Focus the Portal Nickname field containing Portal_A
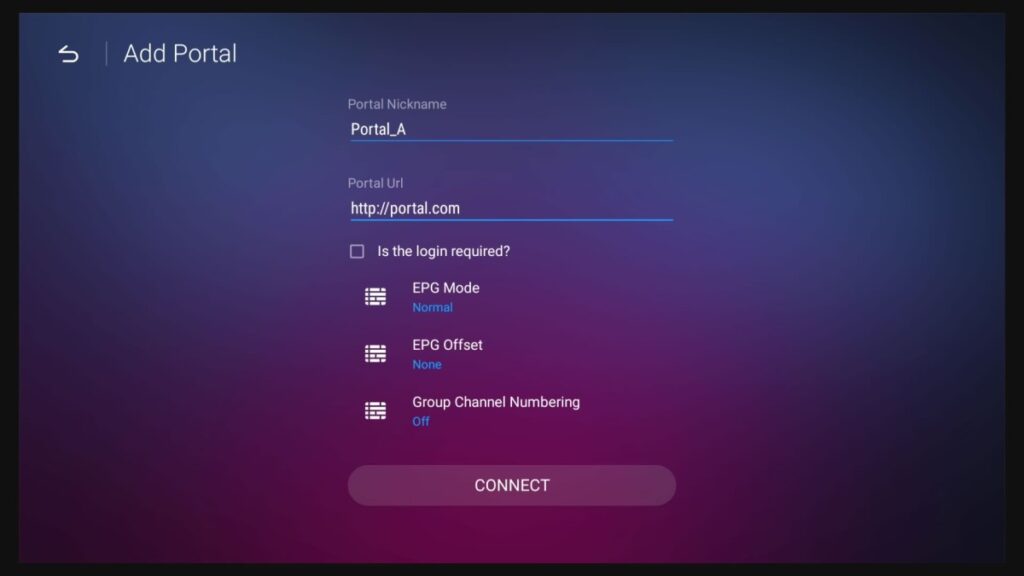 tap(512, 129)
